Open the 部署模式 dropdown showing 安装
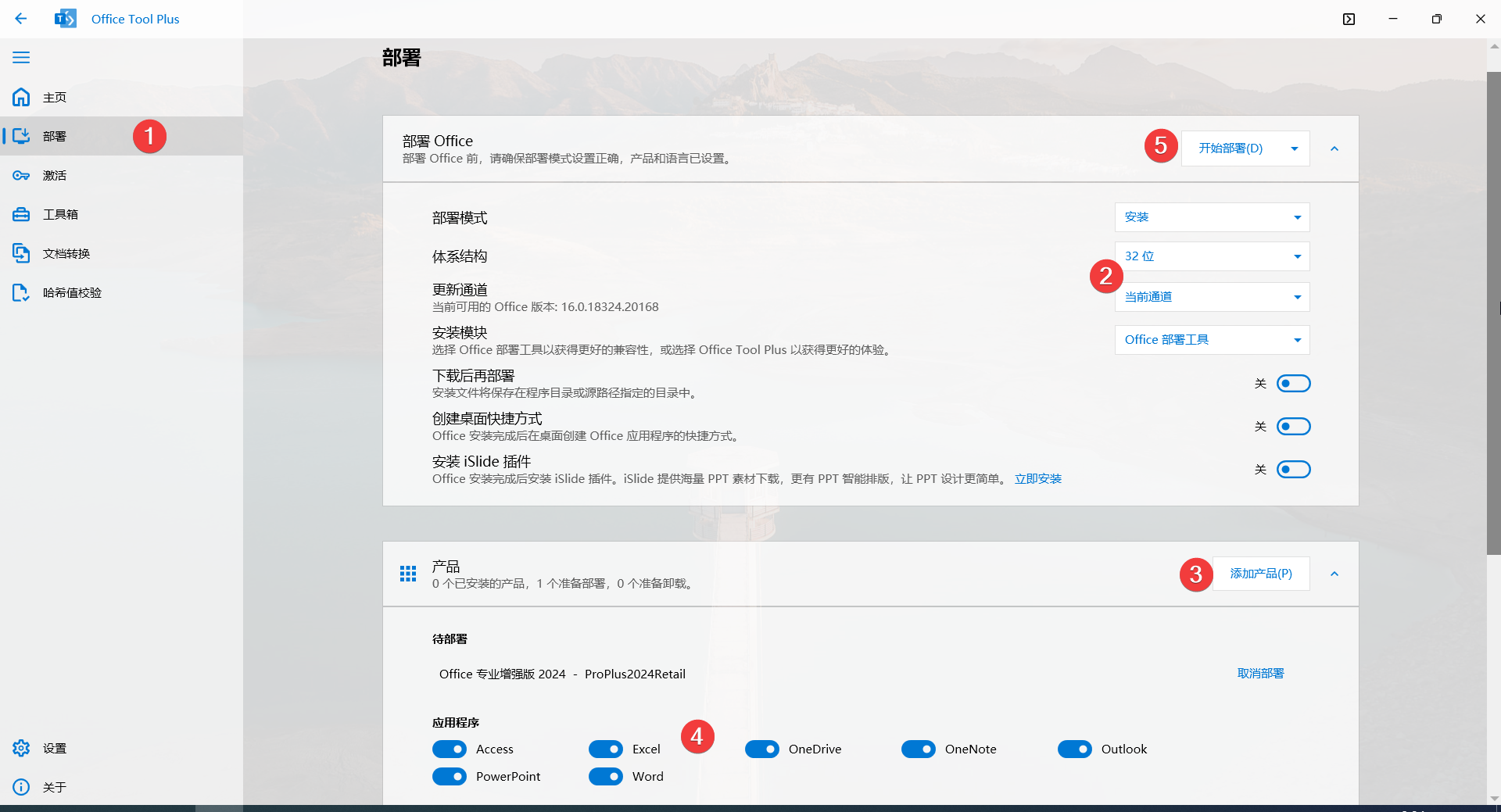 (x=1212, y=217)
